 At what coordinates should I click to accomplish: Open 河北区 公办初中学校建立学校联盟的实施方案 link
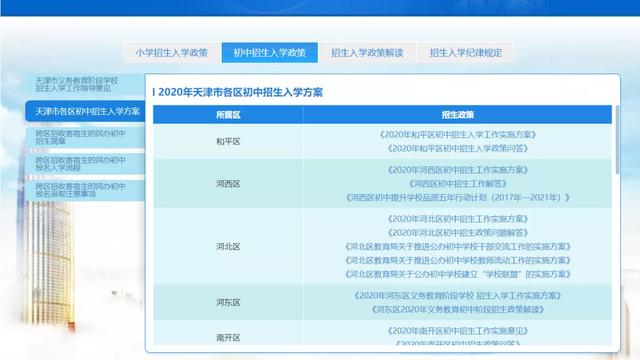coord(458,274)
